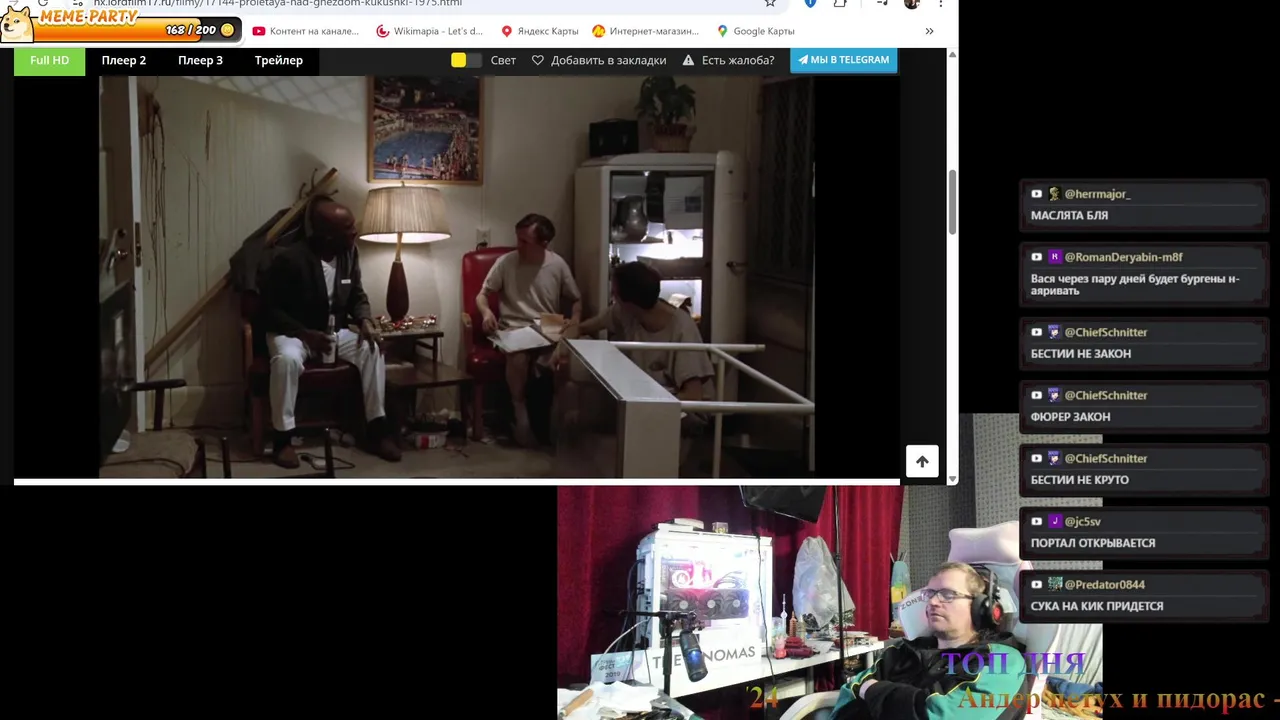This screenshot has width=1280, height=720.
Task: Click chat username @RomanDeryabin-m8f
Action: coord(1123,257)
